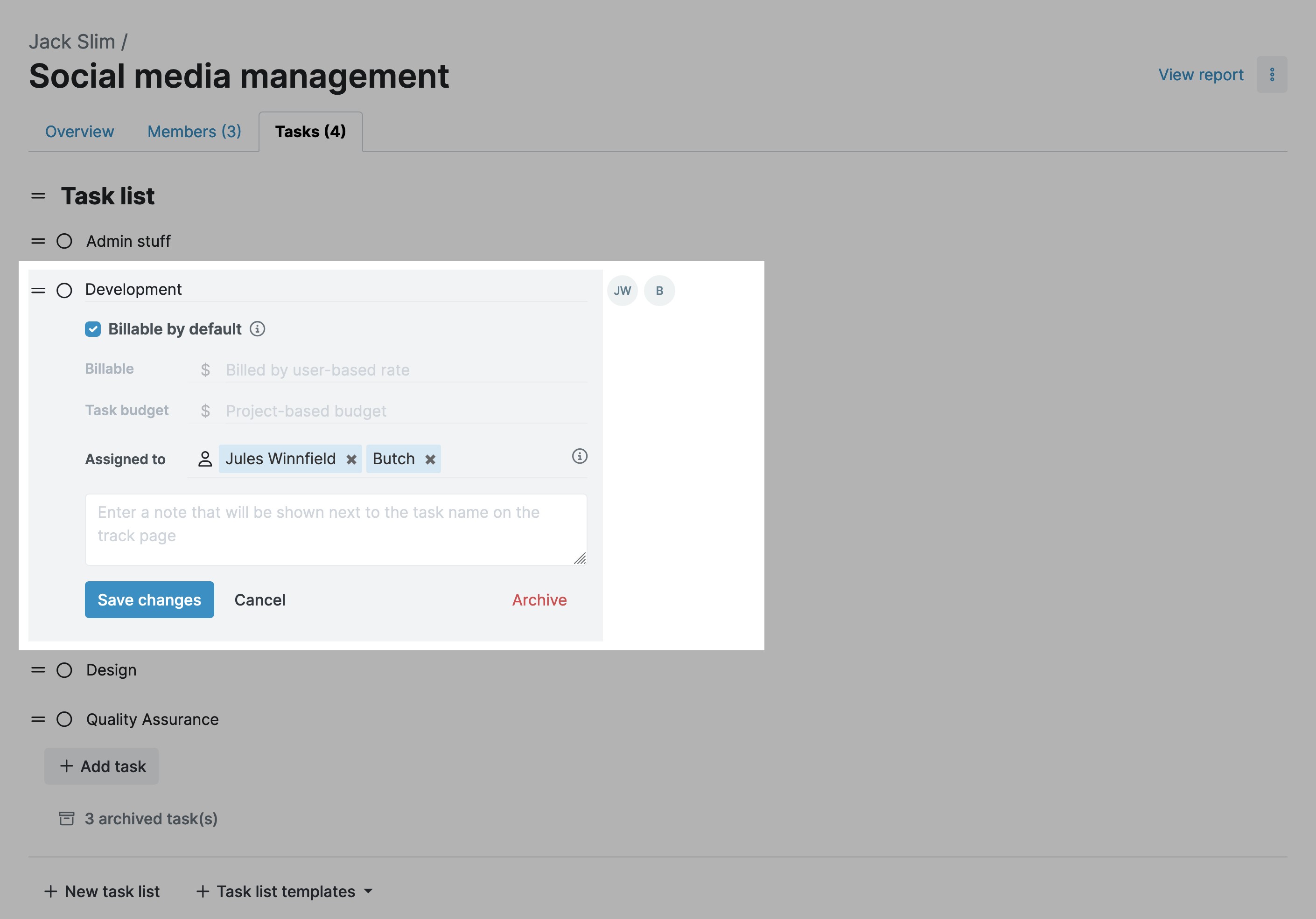The image size is (1316, 919).
Task: Click drag handle for Quality Assurance task
Action: point(38,719)
